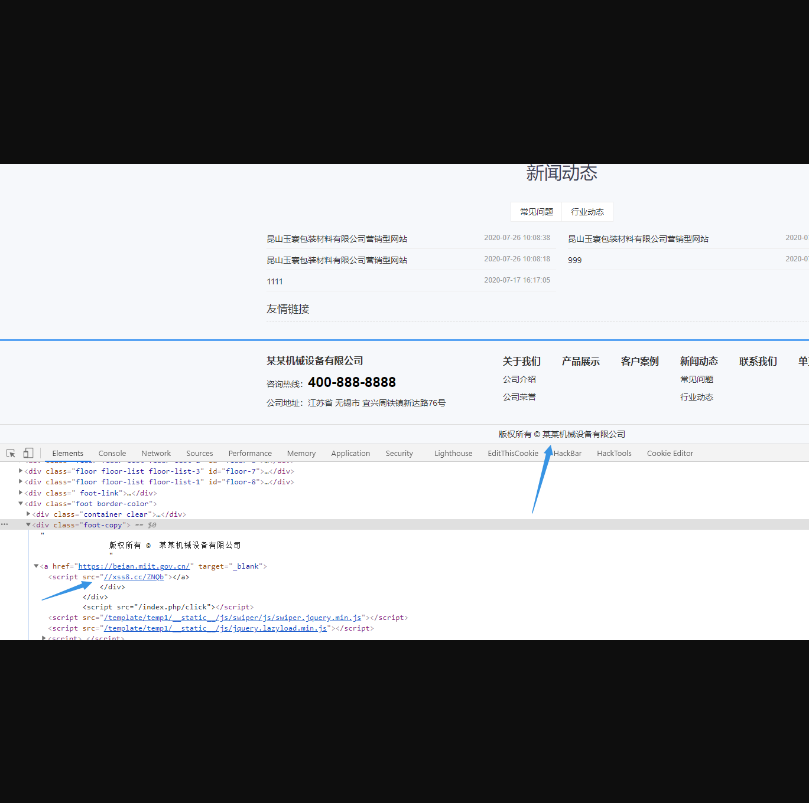The width and height of the screenshot is (809, 803).
Task: Open the 昆山玉豪 article dated 10:08:18
Action: tap(337, 260)
